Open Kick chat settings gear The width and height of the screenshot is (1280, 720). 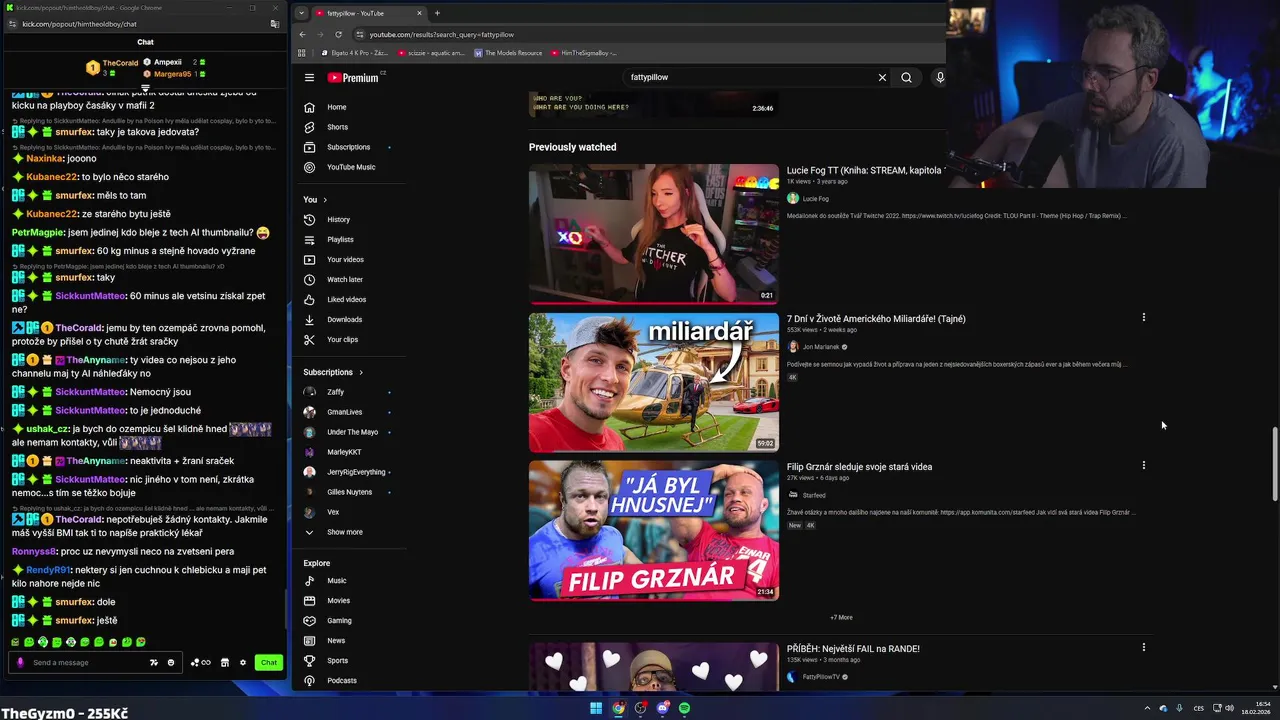243,662
